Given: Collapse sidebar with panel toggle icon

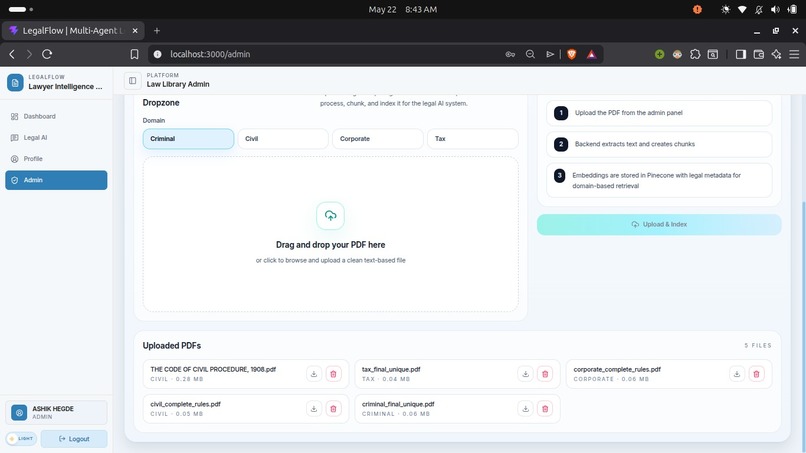Looking at the screenshot, I should click(x=133, y=81).
